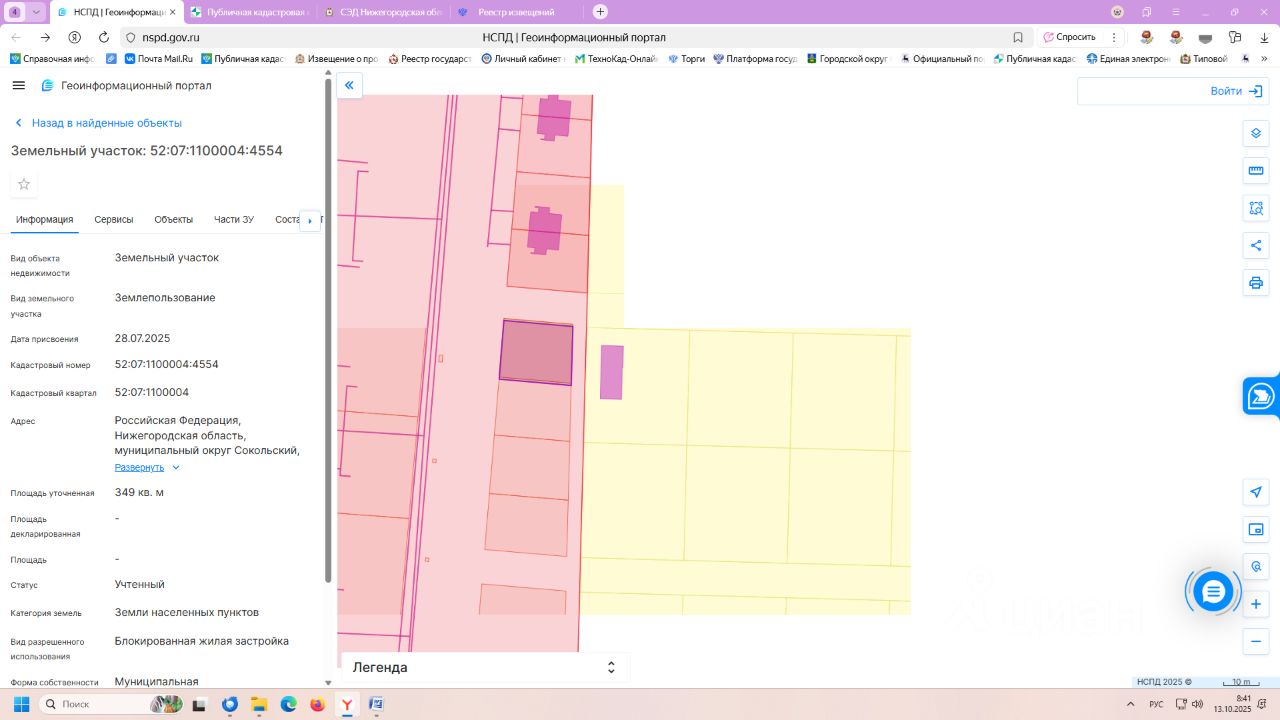Image resolution: width=1280 pixels, height=720 pixels.
Task: Open the Части ЗУ tab
Action: point(234,220)
